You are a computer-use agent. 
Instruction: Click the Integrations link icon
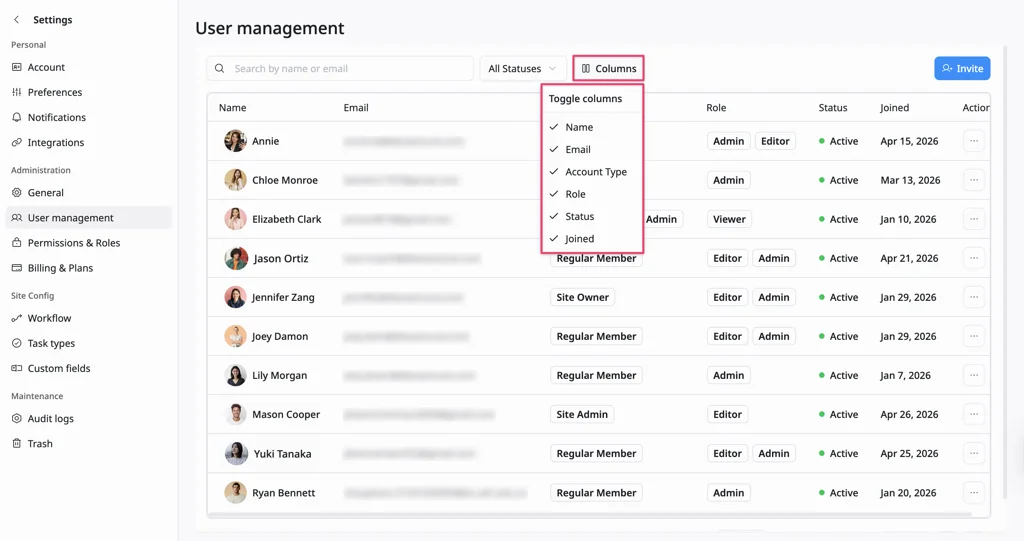17,142
